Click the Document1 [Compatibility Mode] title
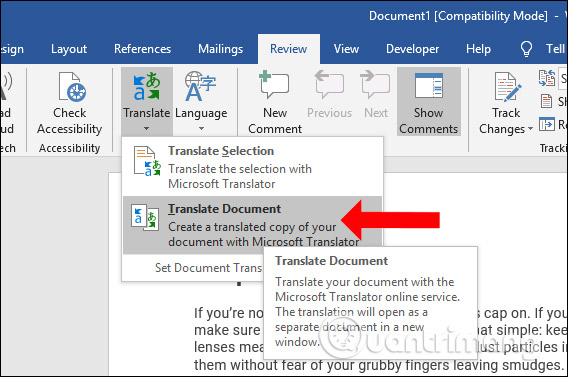 (458, 16)
